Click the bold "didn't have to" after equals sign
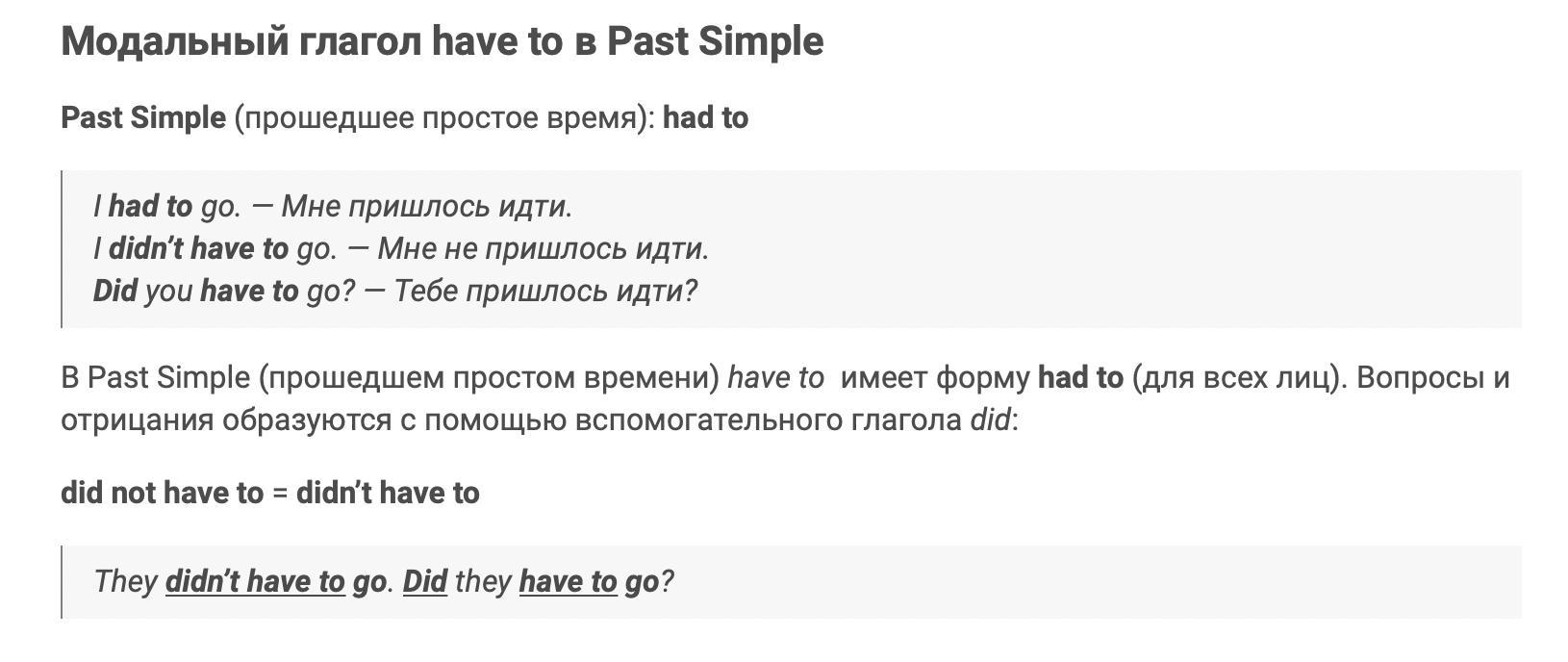 (388, 493)
